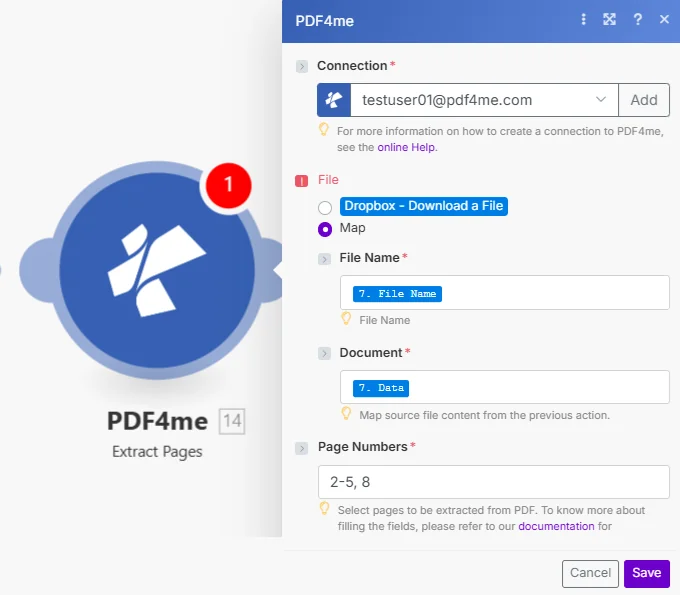680x595 pixels.
Task: Expand the PDF4me dialog to fullscreen
Action: click(609, 19)
